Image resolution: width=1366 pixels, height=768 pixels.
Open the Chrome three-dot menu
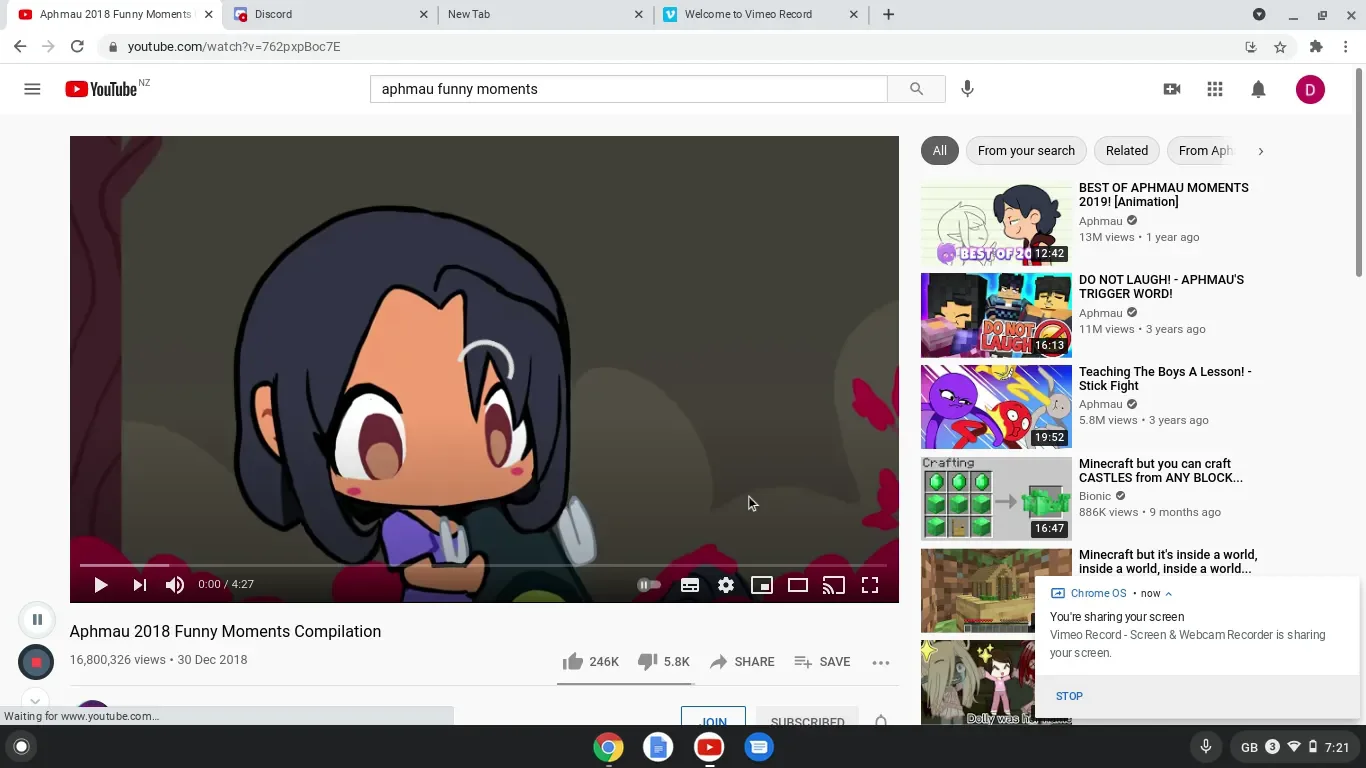click(x=1346, y=46)
